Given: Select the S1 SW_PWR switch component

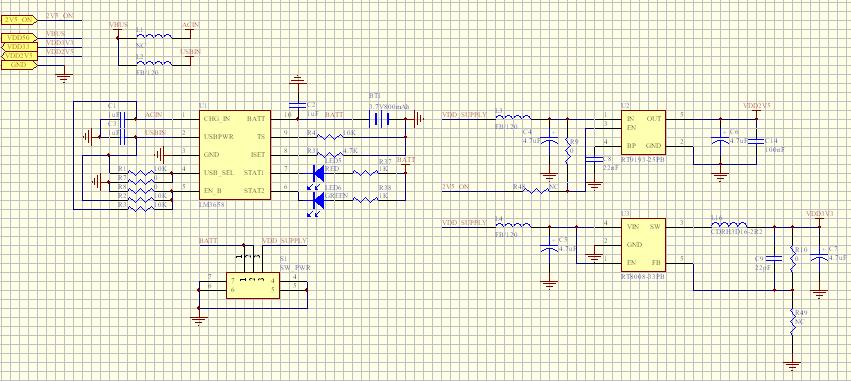Looking at the screenshot, I should click(x=252, y=285).
